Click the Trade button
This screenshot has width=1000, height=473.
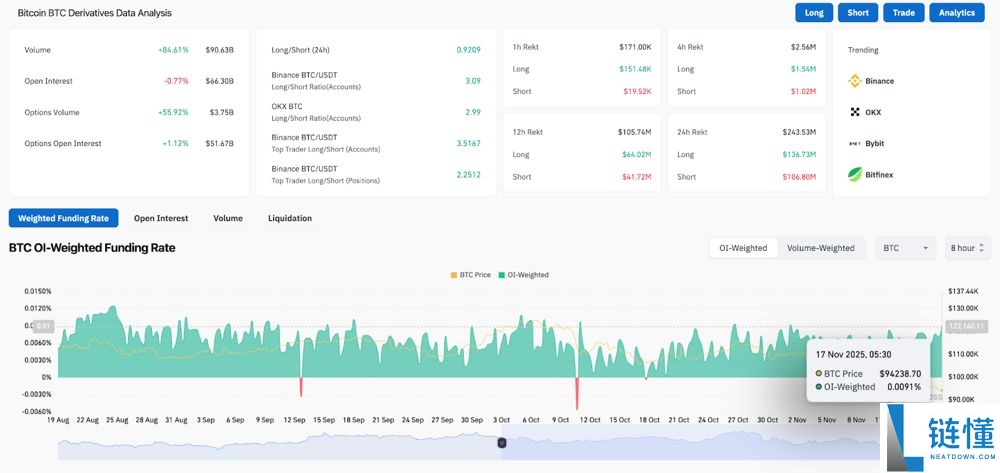click(x=903, y=13)
